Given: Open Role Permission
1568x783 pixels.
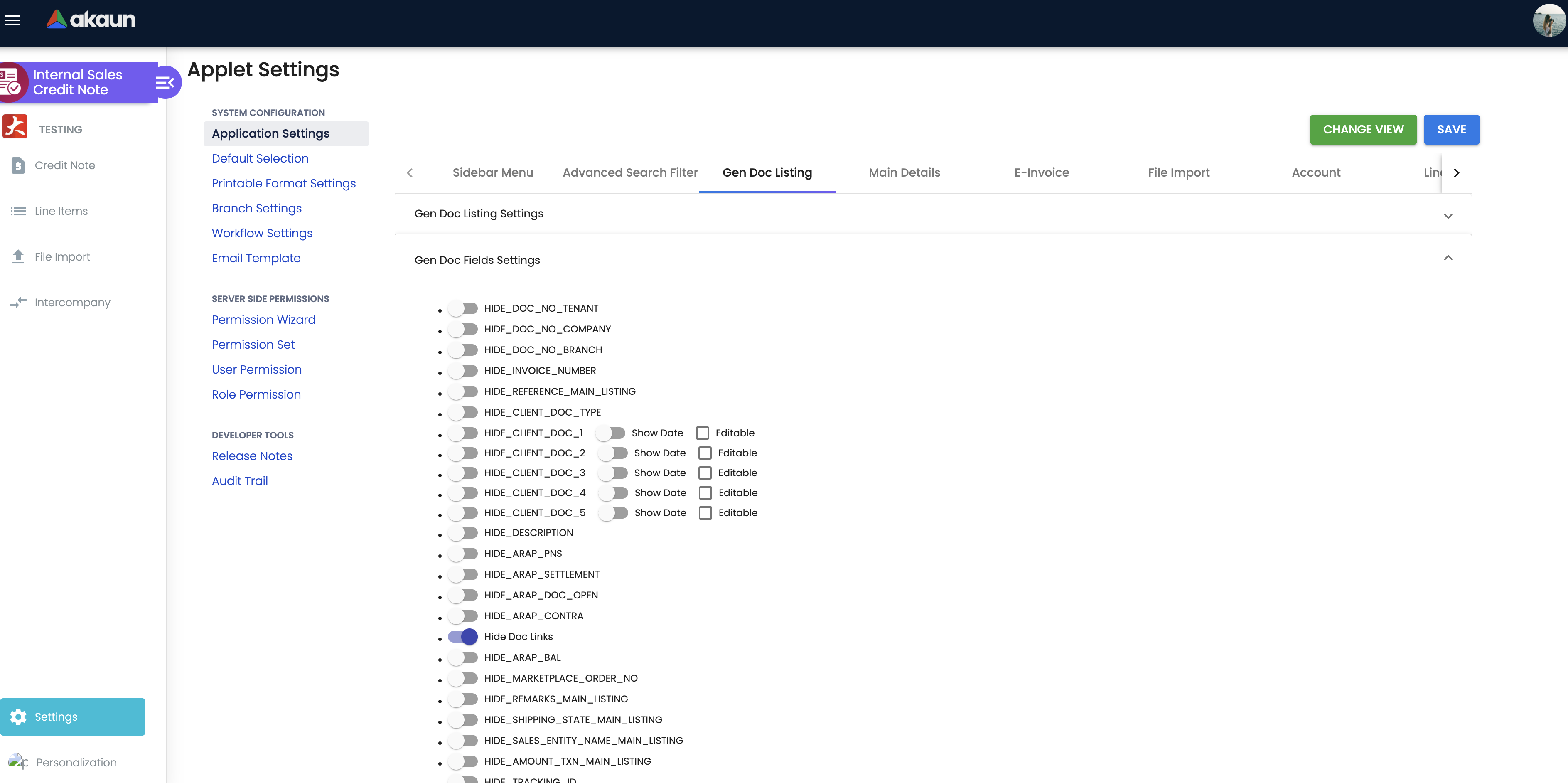Looking at the screenshot, I should [x=256, y=394].
